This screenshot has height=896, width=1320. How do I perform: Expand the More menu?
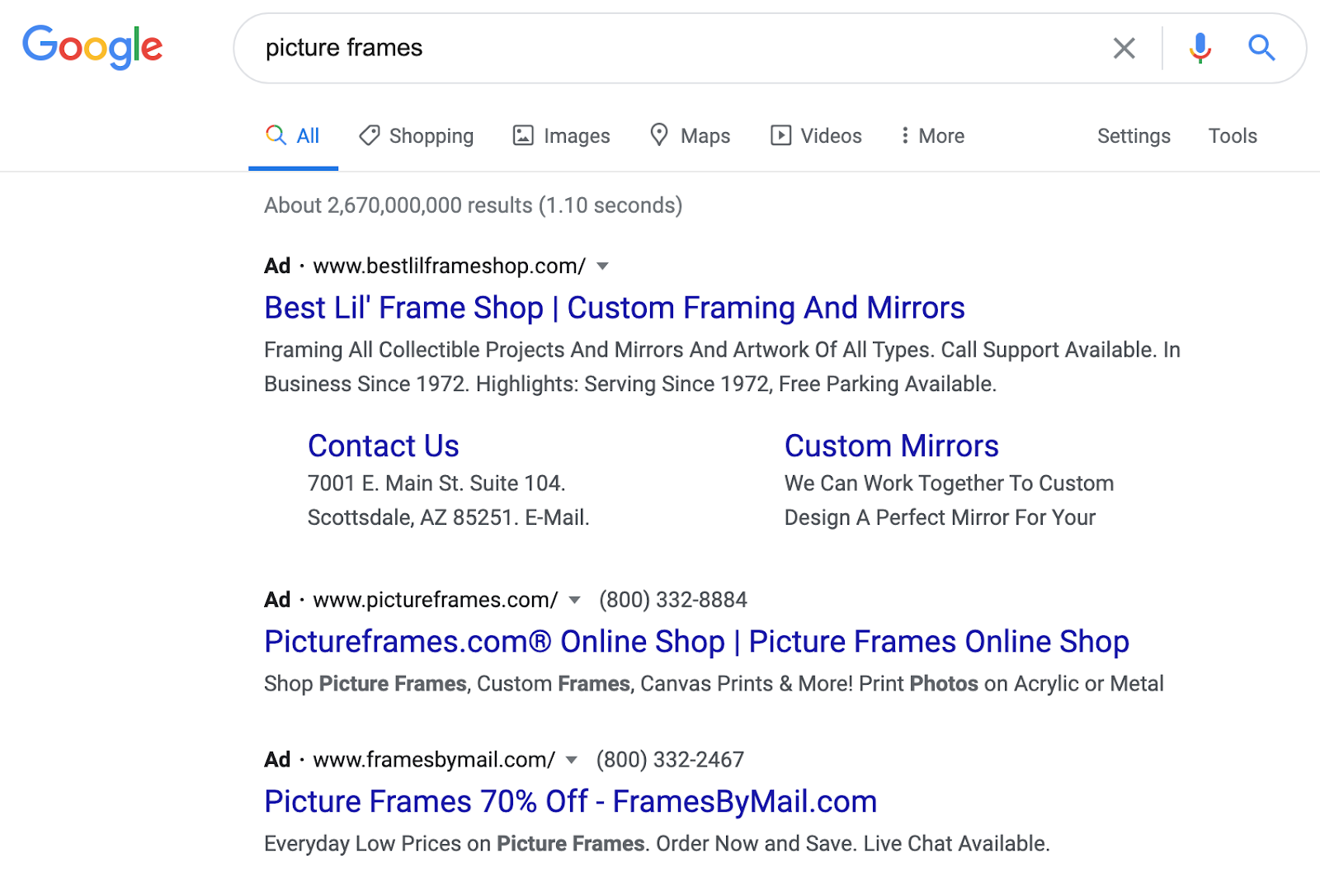tap(932, 136)
